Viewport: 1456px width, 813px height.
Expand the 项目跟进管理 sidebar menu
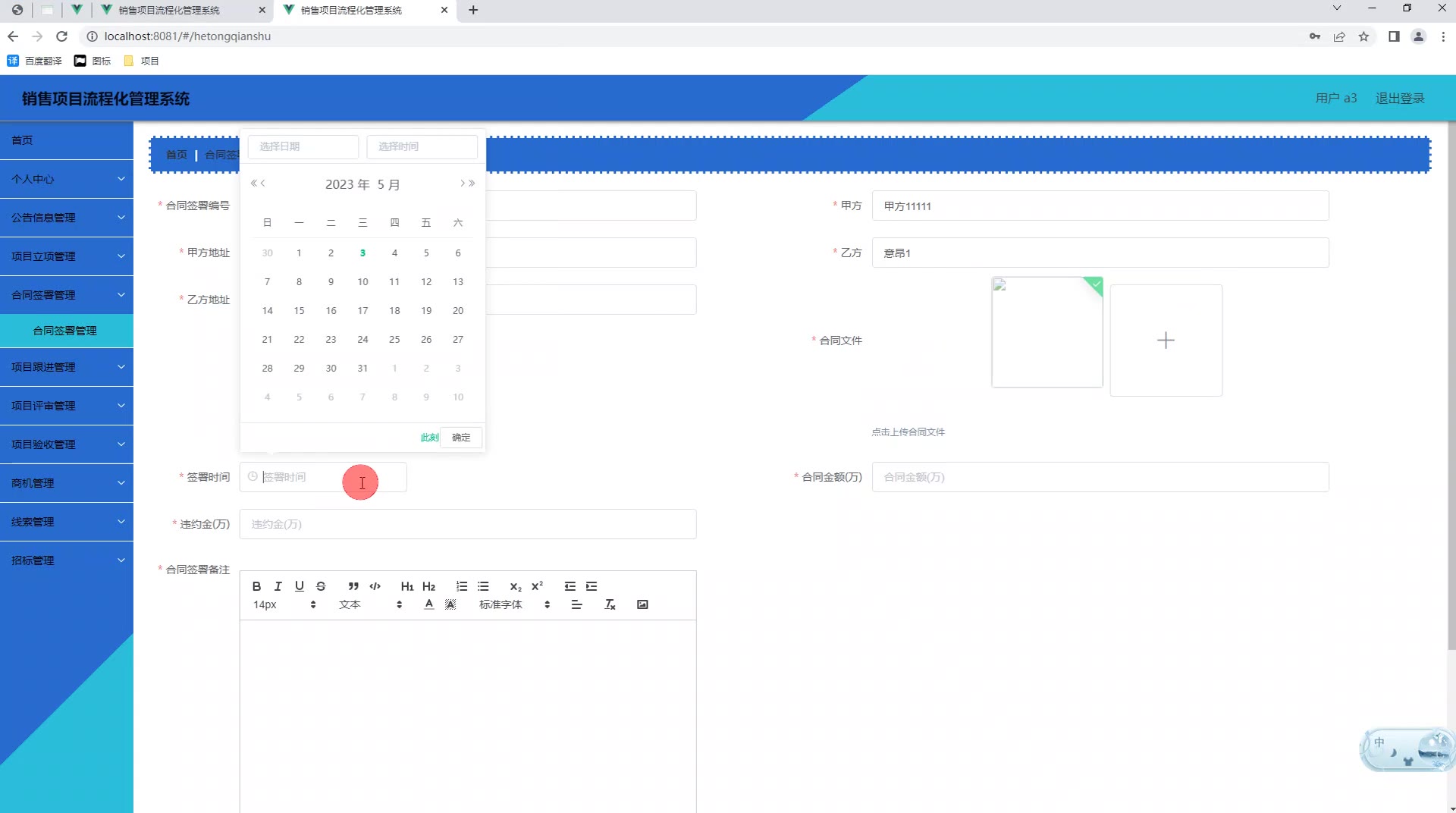(67, 367)
